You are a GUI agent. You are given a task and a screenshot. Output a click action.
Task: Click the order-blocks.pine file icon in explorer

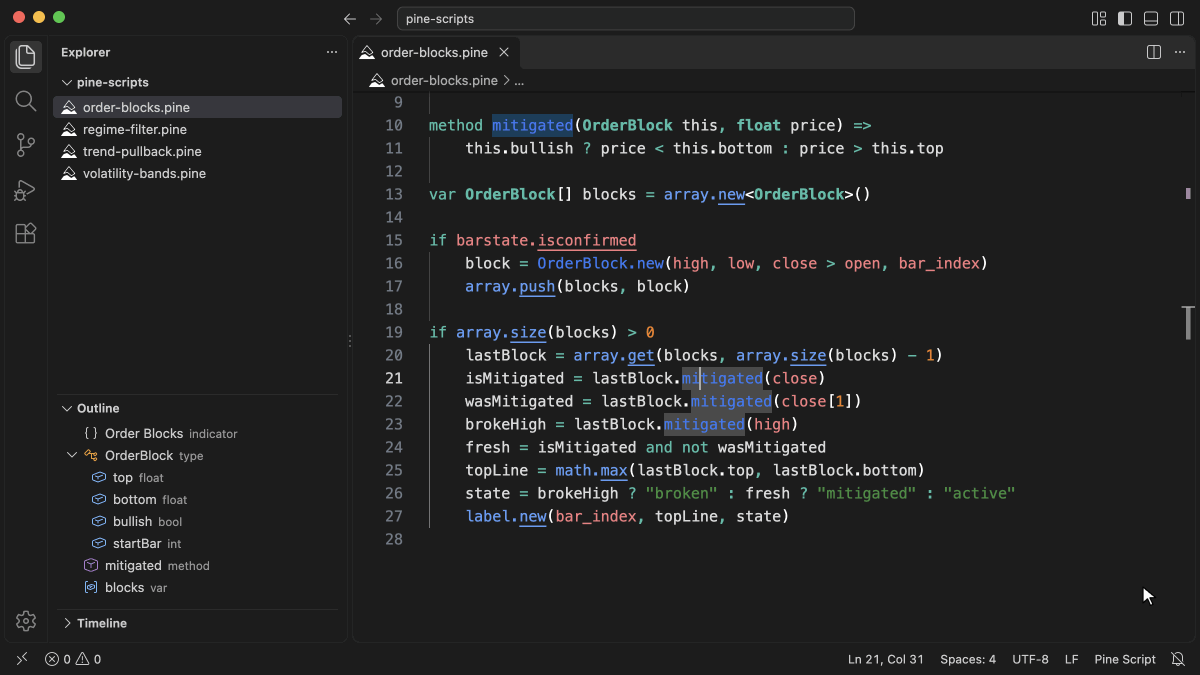click(x=69, y=107)
